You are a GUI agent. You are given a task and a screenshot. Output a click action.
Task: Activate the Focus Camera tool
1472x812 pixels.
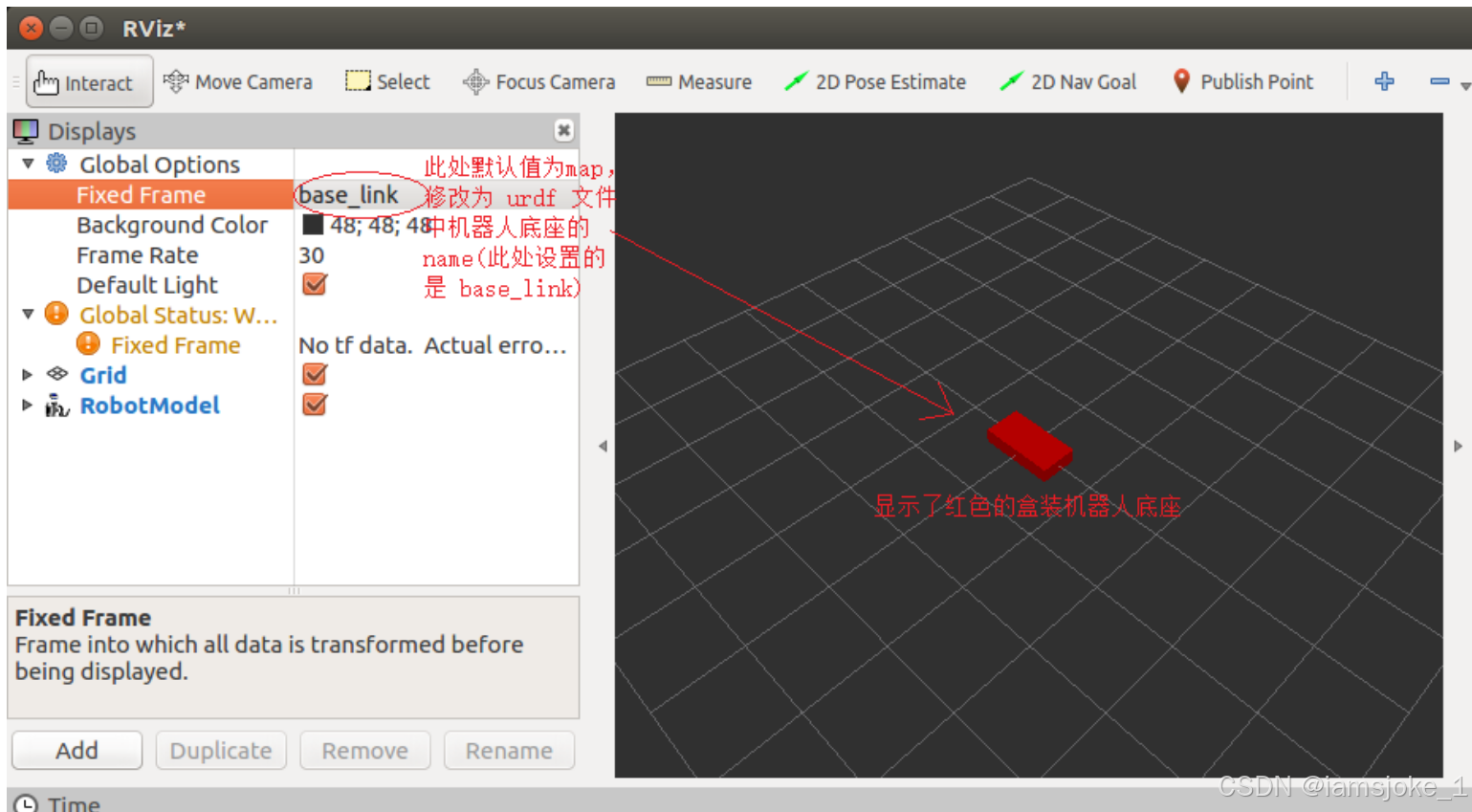(x=539, y=82)
